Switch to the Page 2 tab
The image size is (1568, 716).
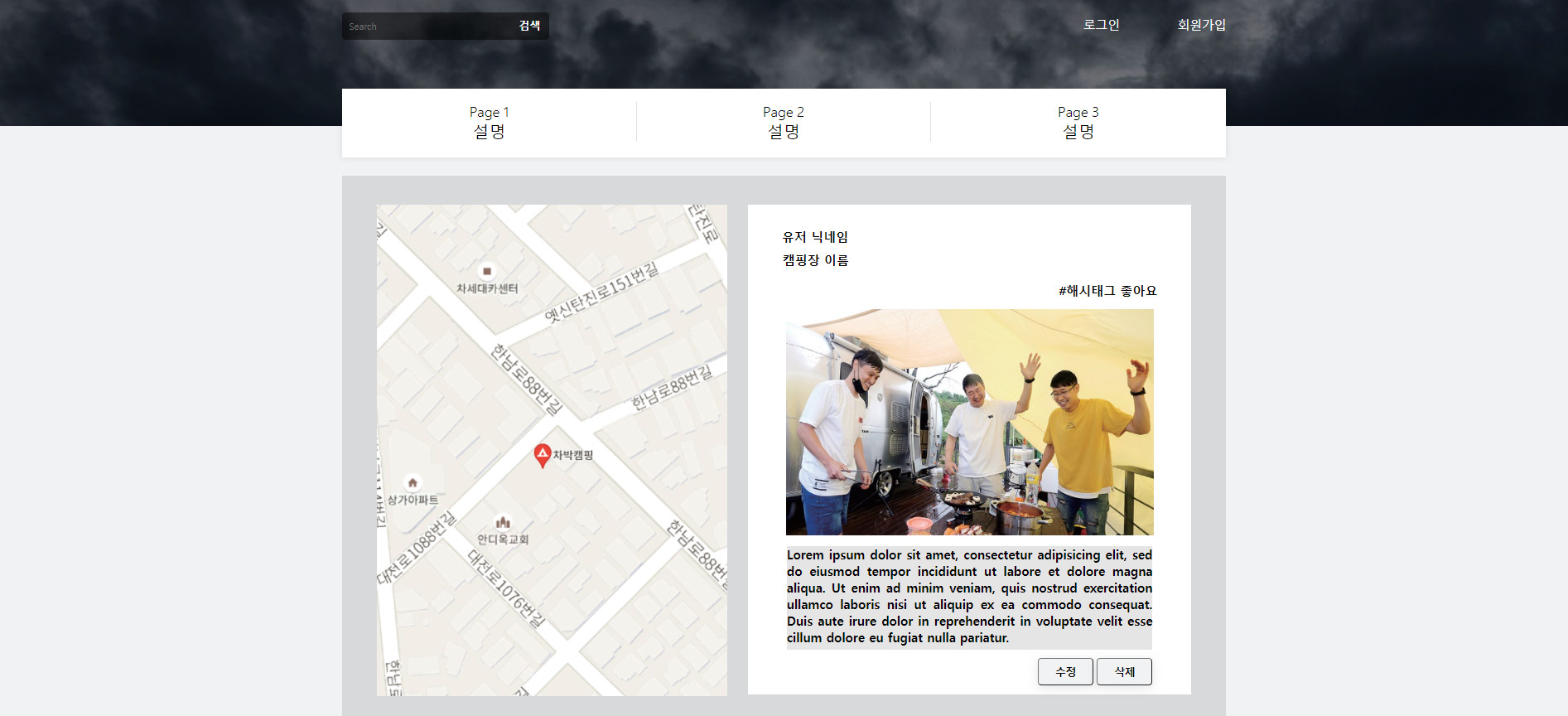point(784,123)
